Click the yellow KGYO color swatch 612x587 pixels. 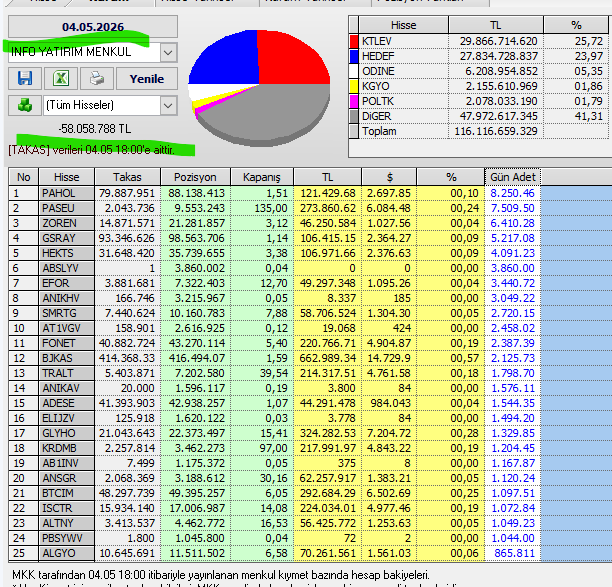pyautogui.click(x=354, y=86)
